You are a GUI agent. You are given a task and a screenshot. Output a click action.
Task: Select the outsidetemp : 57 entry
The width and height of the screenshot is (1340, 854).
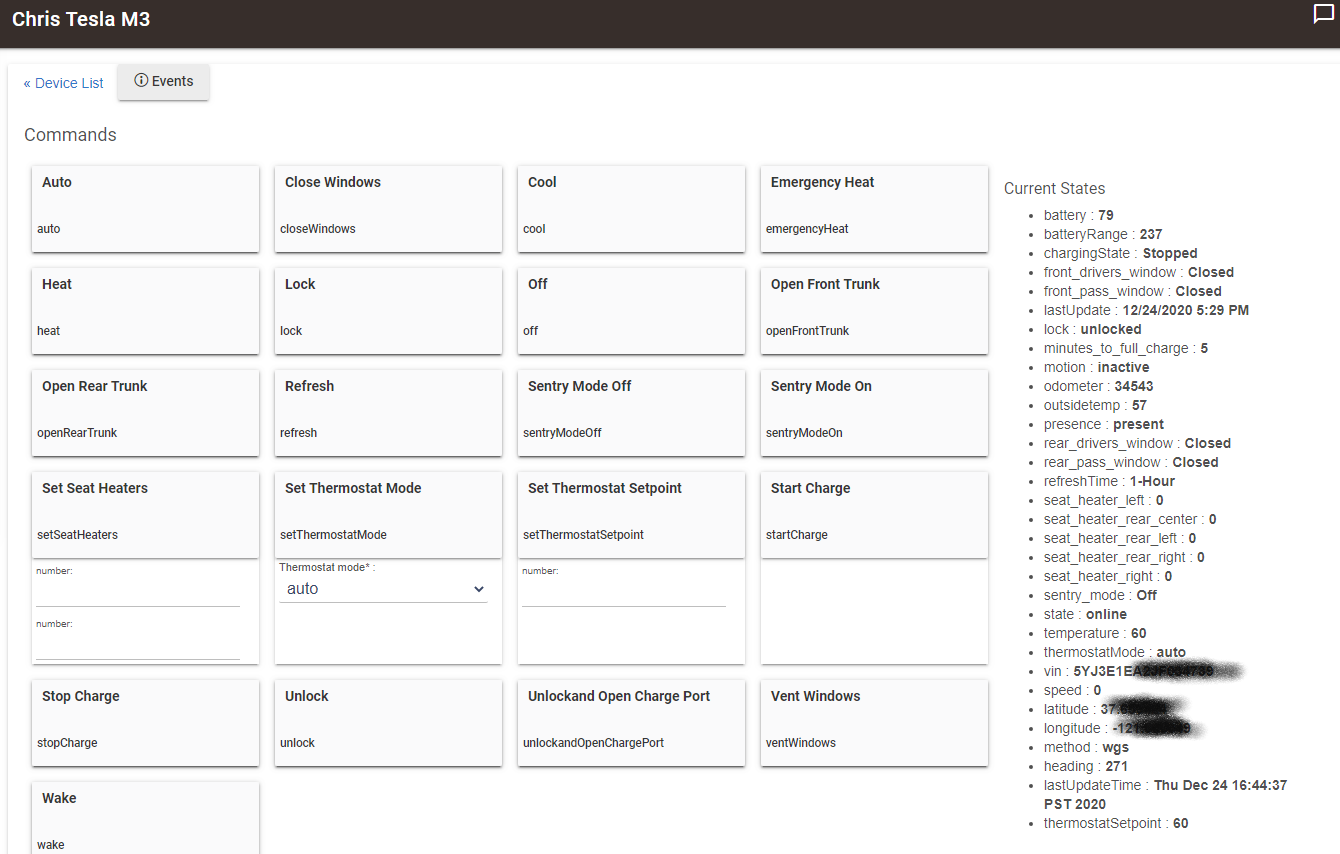[x=1095, y=405]
